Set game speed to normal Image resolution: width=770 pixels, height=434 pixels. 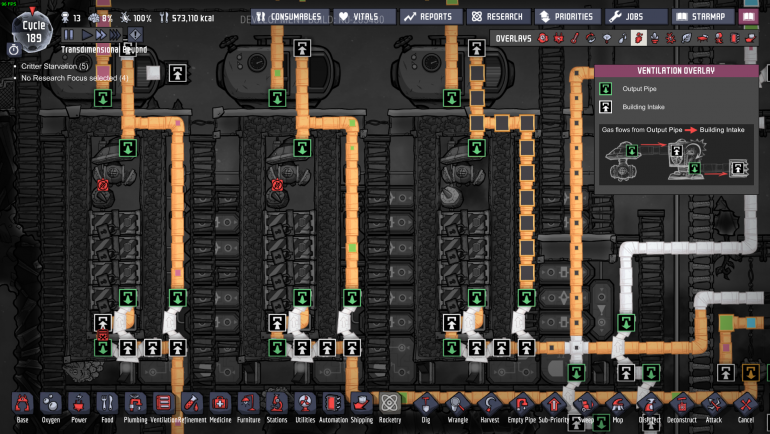pyautogui.click(x=86, y=34)
